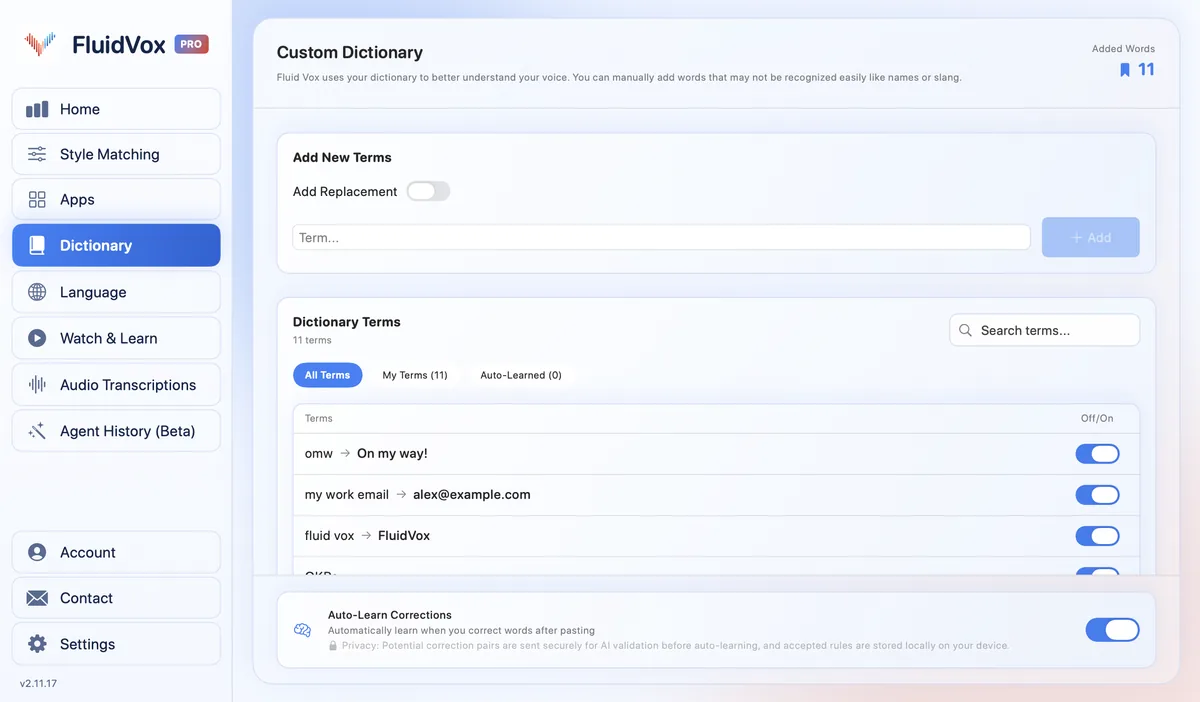This screenshot has height=702, width=1200.
Task: Turn off Auto-Learn Corrections switch
Action: point(1112,630)
